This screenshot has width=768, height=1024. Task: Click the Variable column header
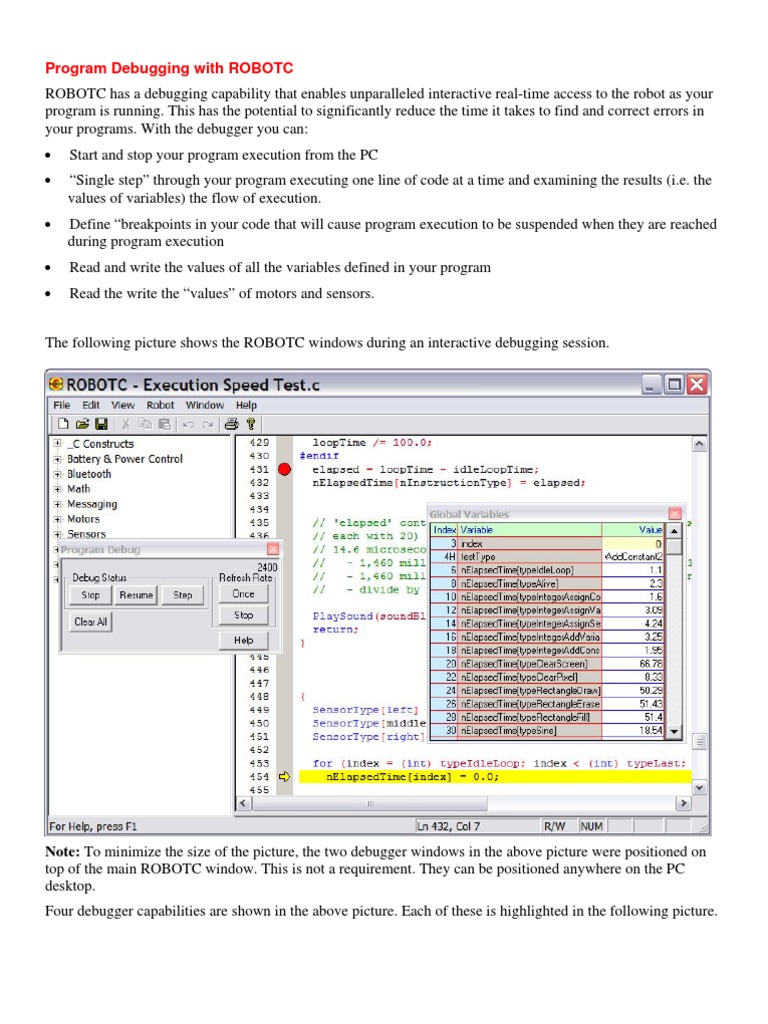[530, 530]
